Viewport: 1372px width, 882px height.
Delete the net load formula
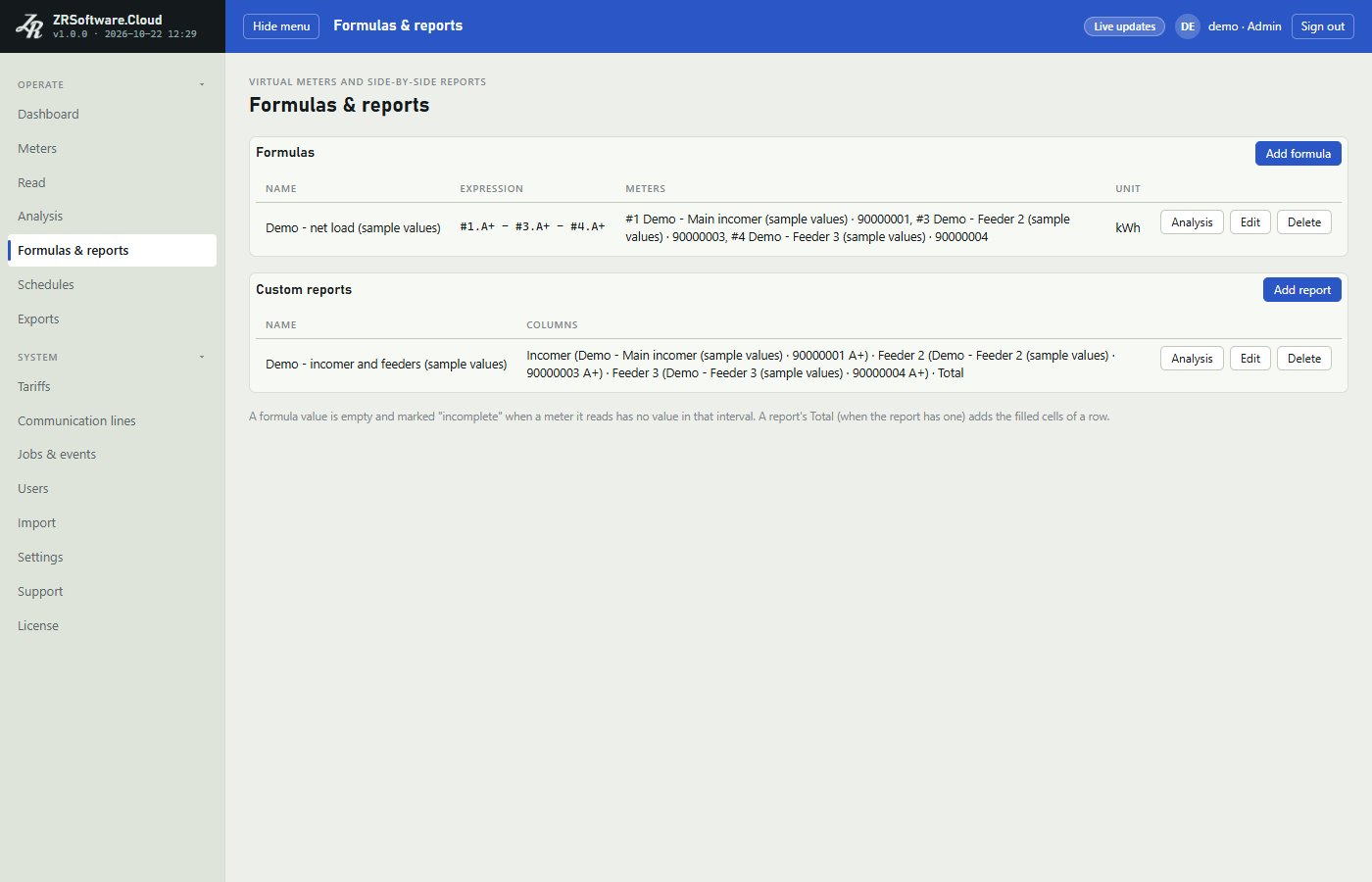pos(1304,222)
